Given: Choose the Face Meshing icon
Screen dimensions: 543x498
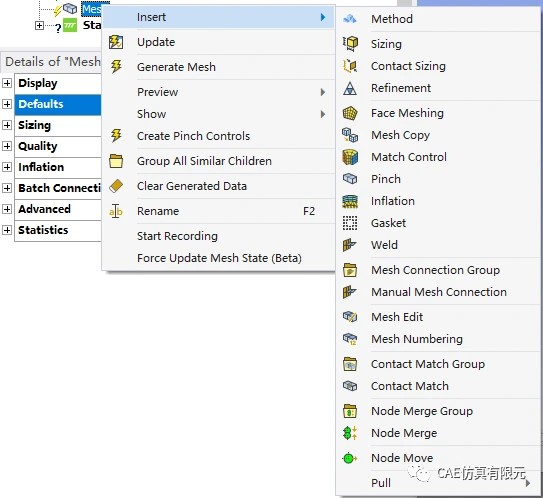Looking at the screenshot, I should click(350, 113).
